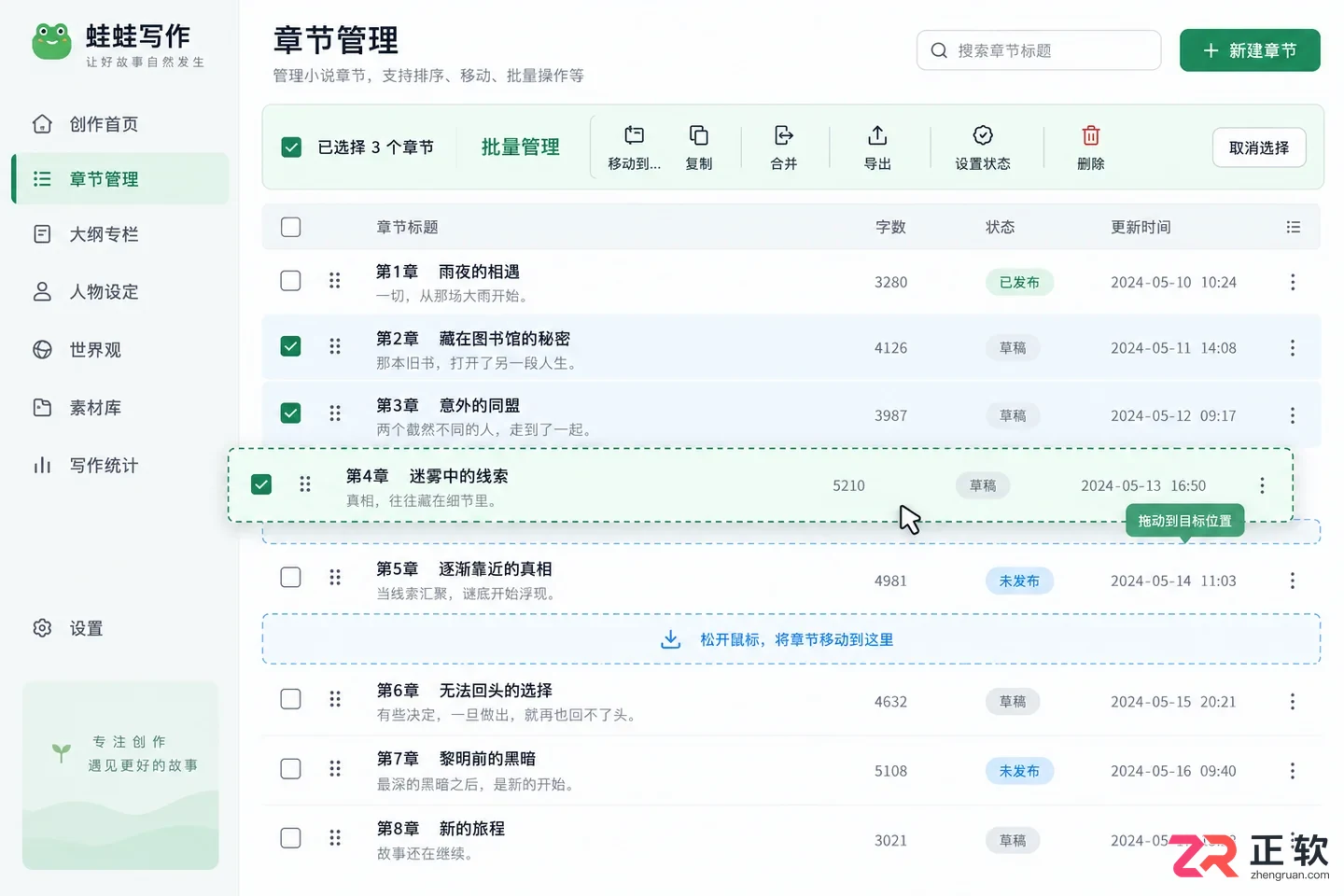
Task: Click the 松开鼠标，将章节移动到这里 drop zone
Action: click(791, 639)
